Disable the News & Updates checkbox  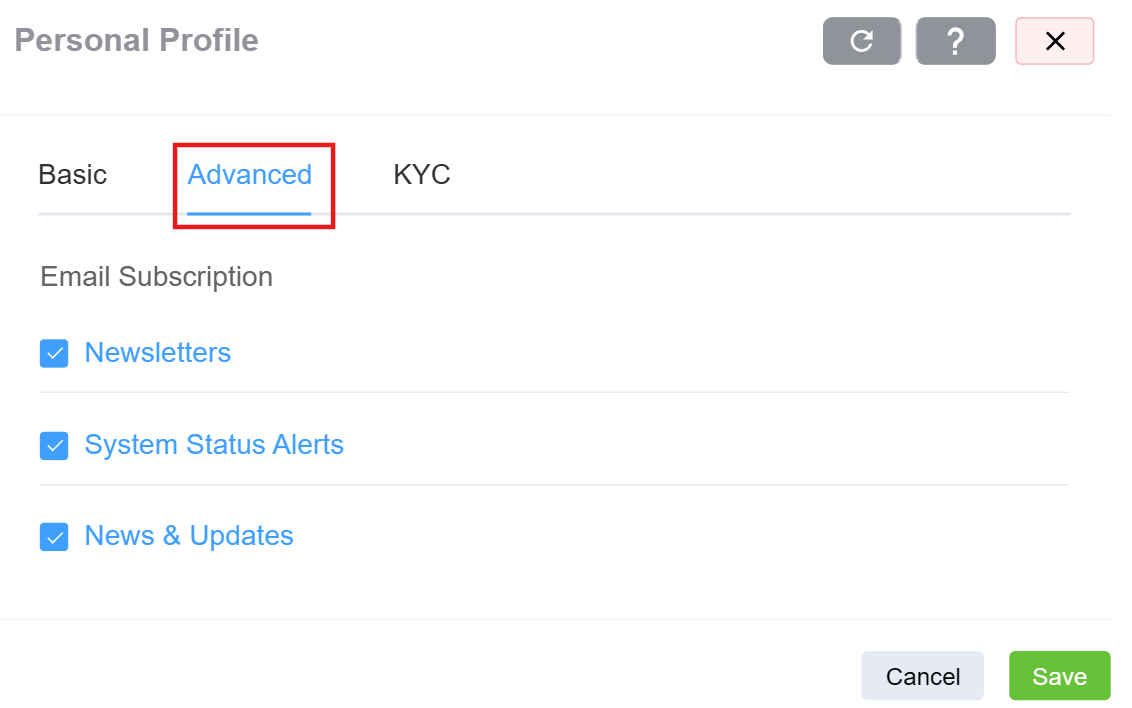(54, 537)
